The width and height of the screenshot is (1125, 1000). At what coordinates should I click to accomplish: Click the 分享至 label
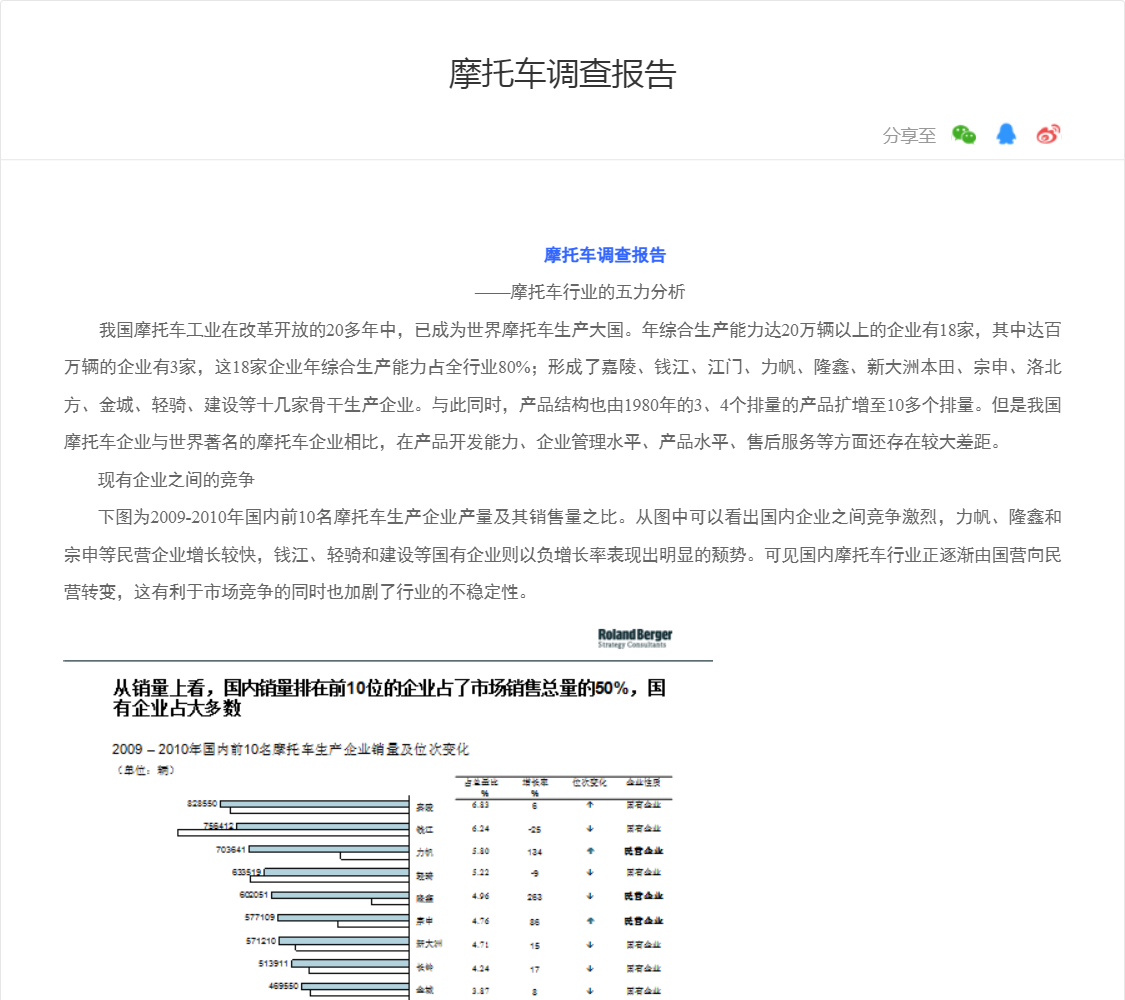tap(909, 136)
